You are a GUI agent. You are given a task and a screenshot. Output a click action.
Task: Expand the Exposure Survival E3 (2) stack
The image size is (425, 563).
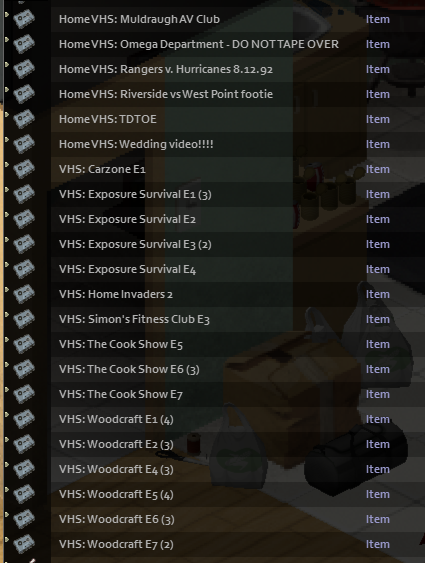[6, 239]
